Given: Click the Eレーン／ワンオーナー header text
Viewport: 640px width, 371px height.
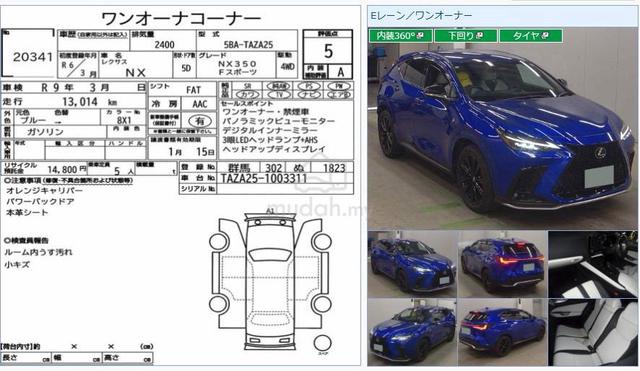Looking at the screenshot, I should coord(421,16).
